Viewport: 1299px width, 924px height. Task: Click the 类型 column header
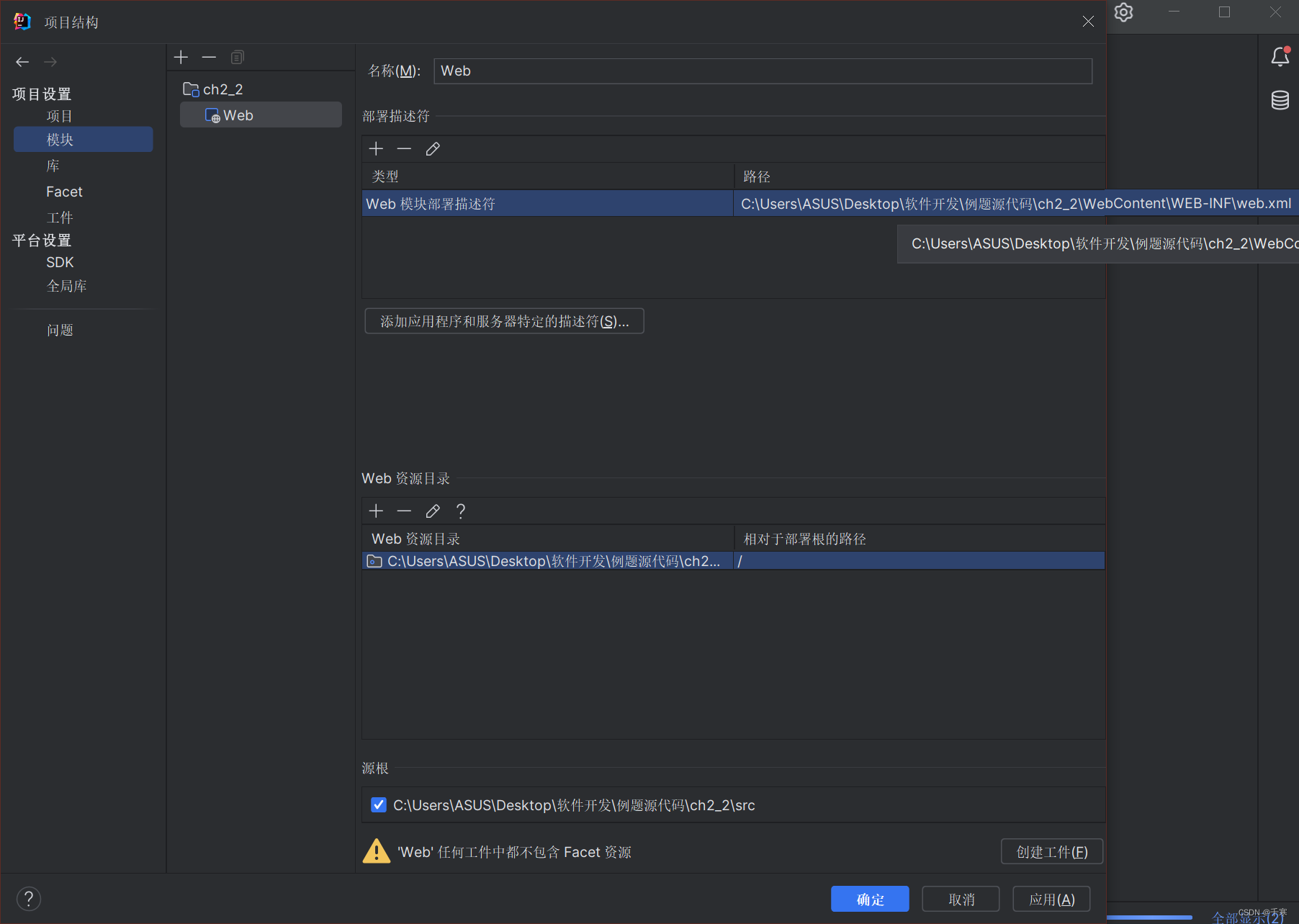547,176
